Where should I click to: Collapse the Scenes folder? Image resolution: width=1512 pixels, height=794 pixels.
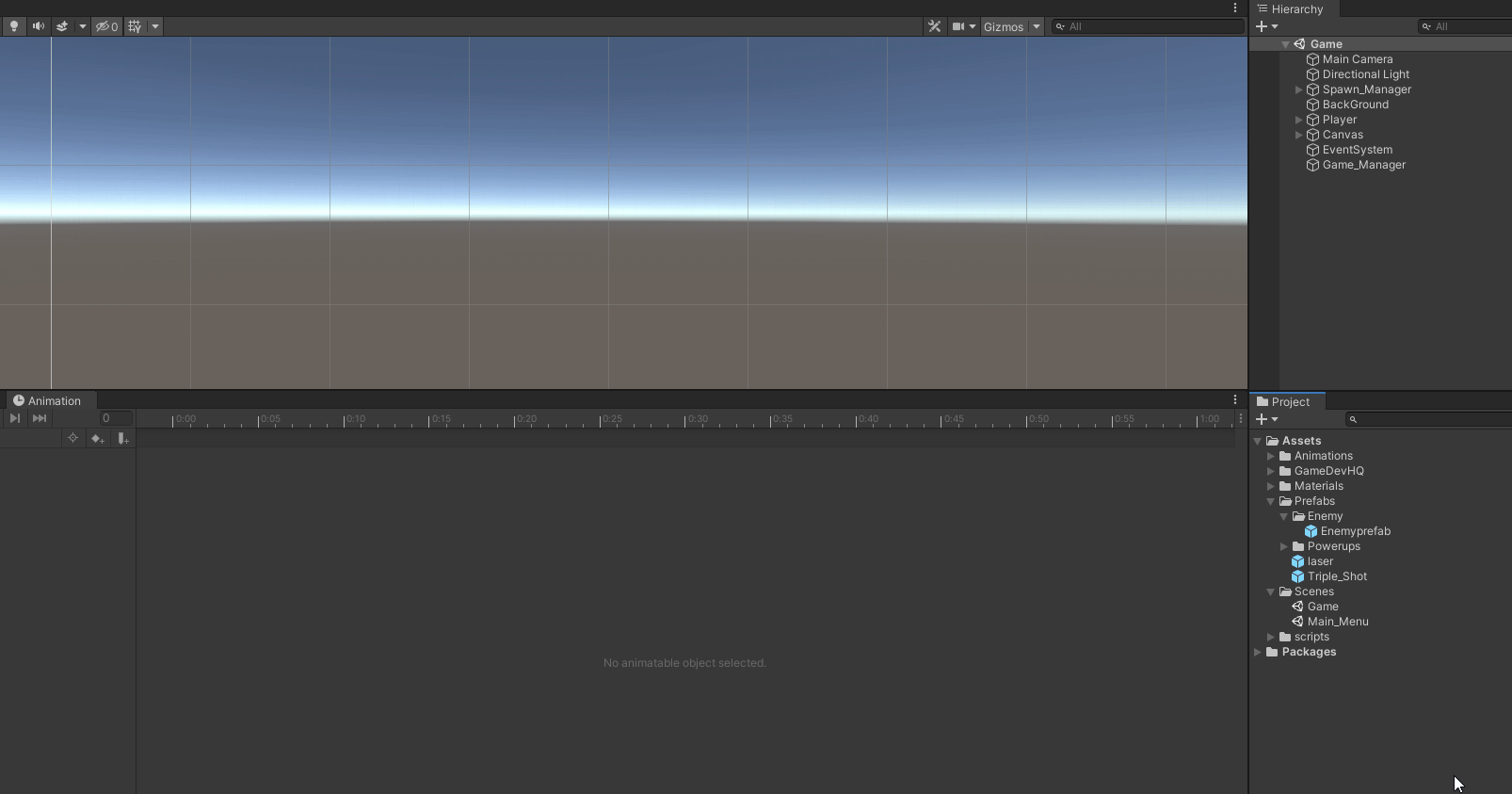1271,591
